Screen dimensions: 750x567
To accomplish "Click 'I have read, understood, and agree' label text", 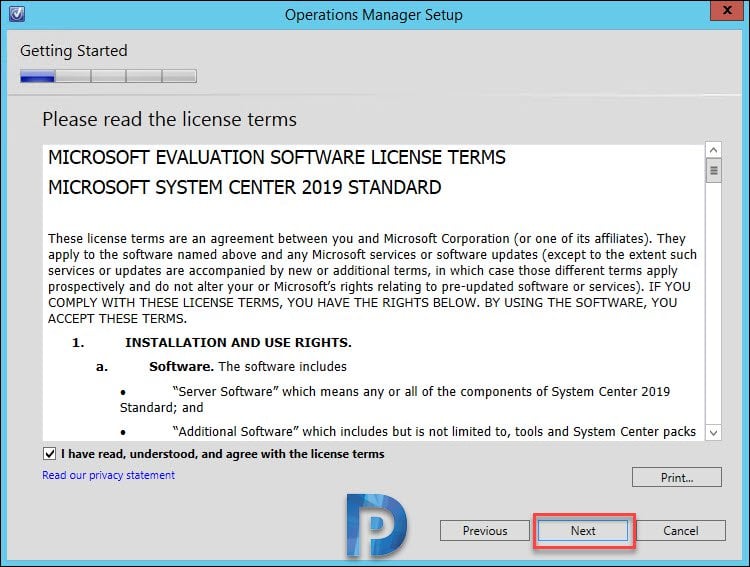I will coord(222,454).
